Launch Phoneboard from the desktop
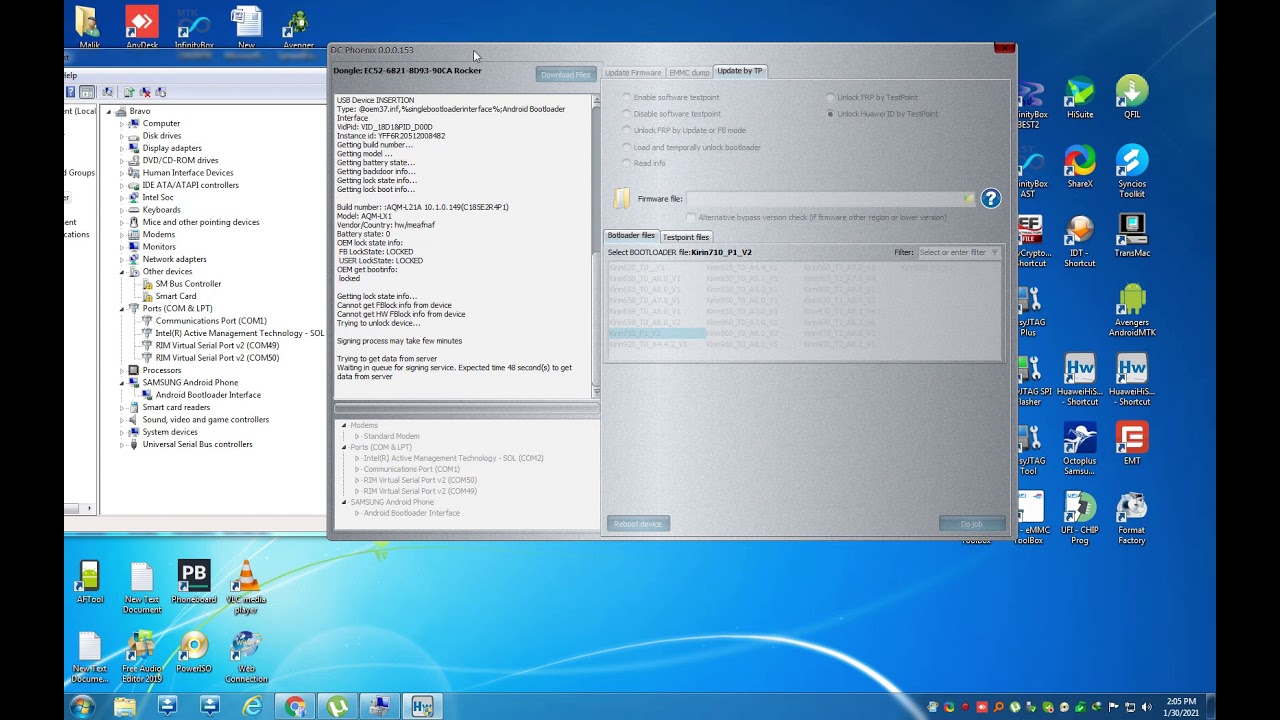Viewport: 1280px width, 720px height. (x=194, y=581)
